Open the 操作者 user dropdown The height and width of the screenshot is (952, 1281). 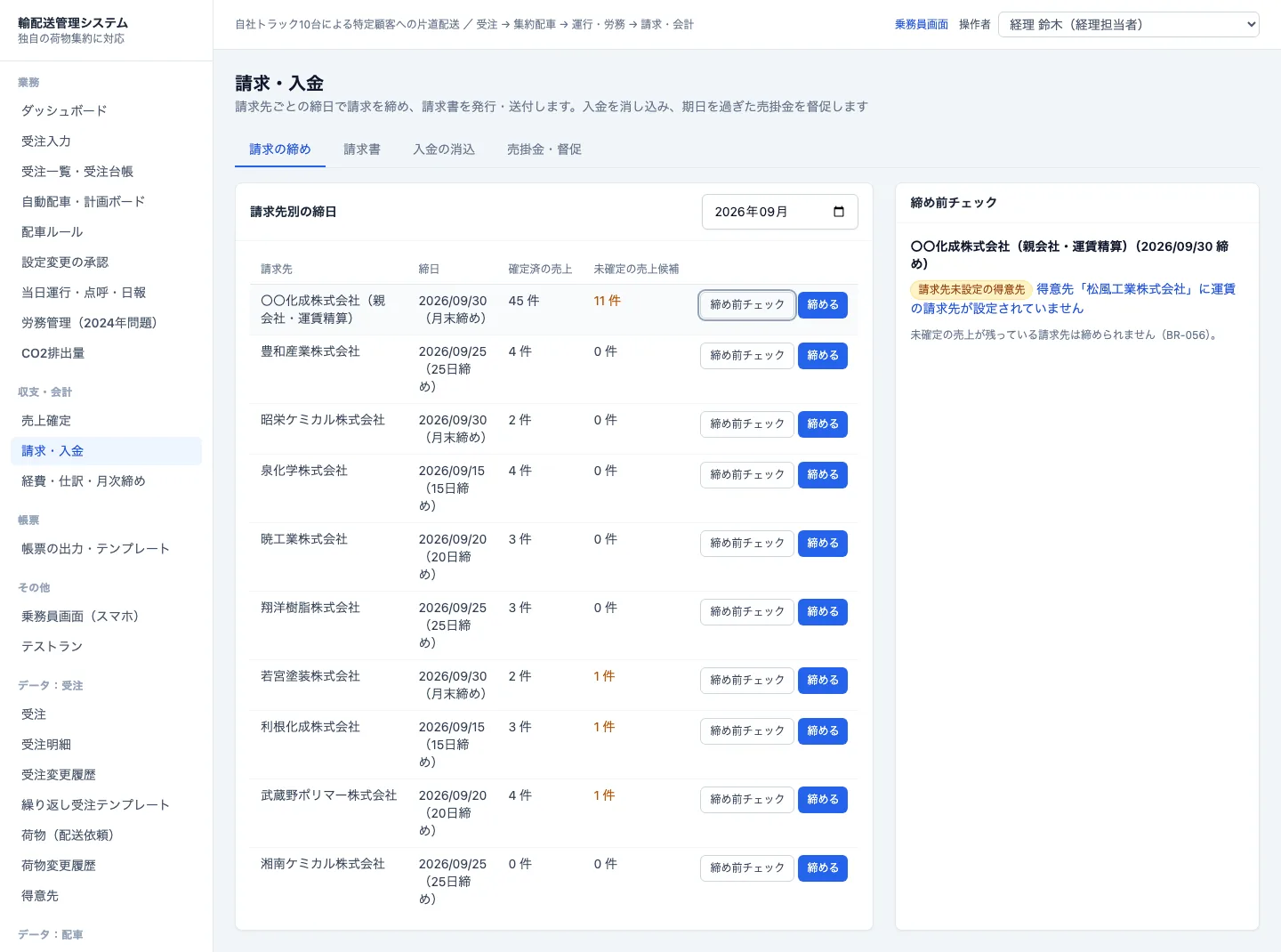click(x=1129, y=24)
